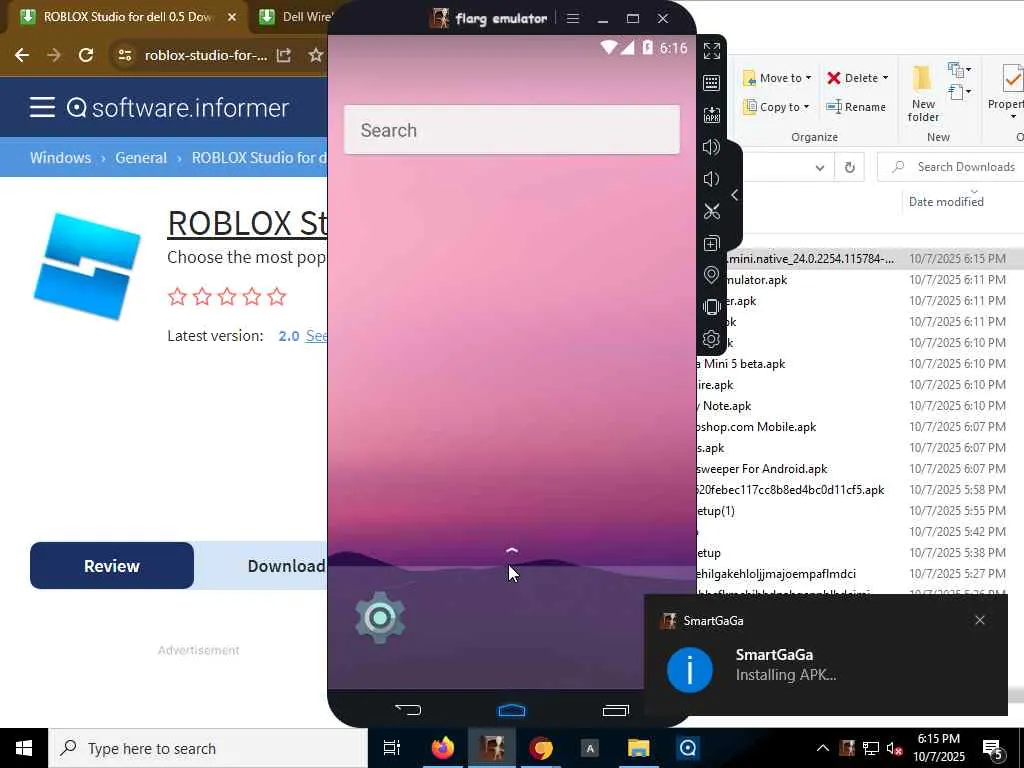Sort by Date modified column header
The width and height of the screenshot is (1024, 768).
point(946,202)
